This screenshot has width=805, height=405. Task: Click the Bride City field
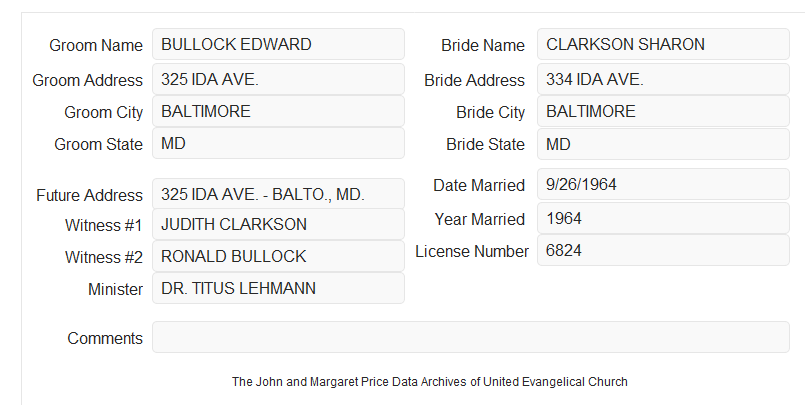coord(663,111)
